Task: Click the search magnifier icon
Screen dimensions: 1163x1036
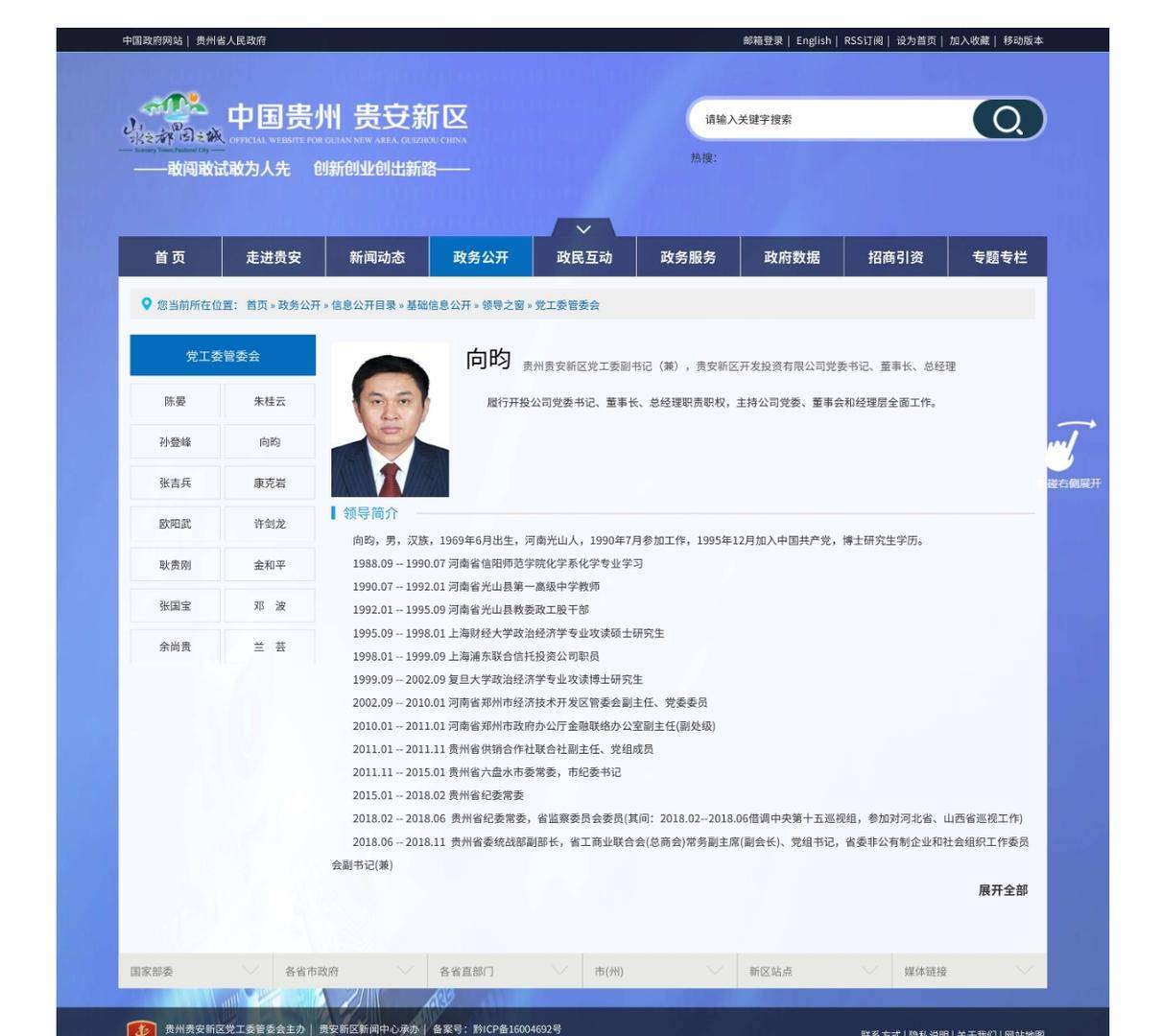Action: (1006, 121)
